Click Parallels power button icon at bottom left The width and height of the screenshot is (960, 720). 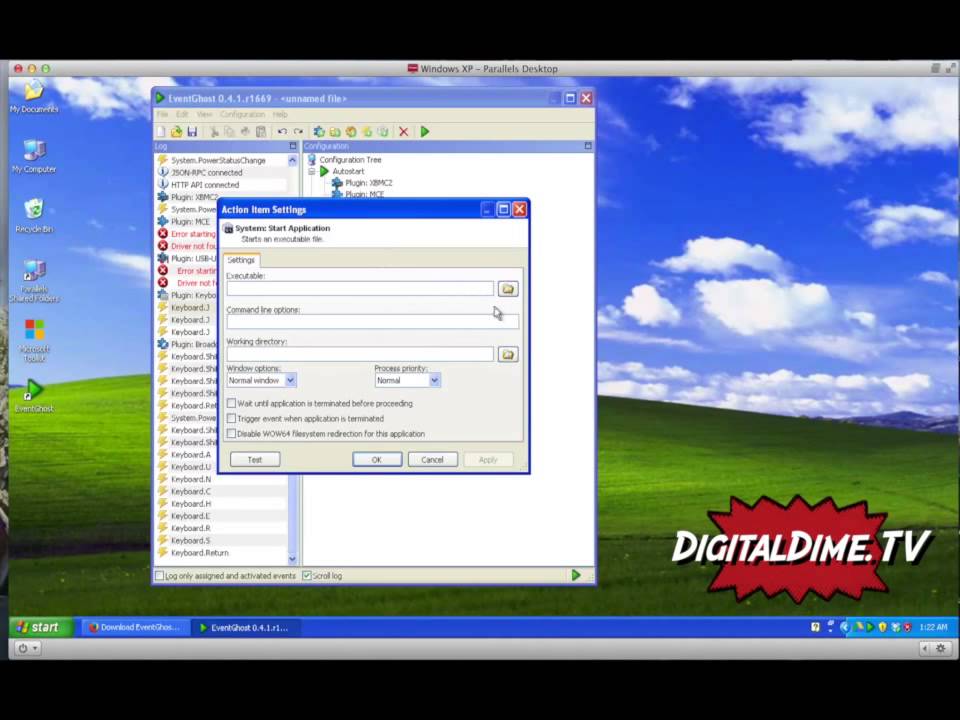[x=25, y=648]
